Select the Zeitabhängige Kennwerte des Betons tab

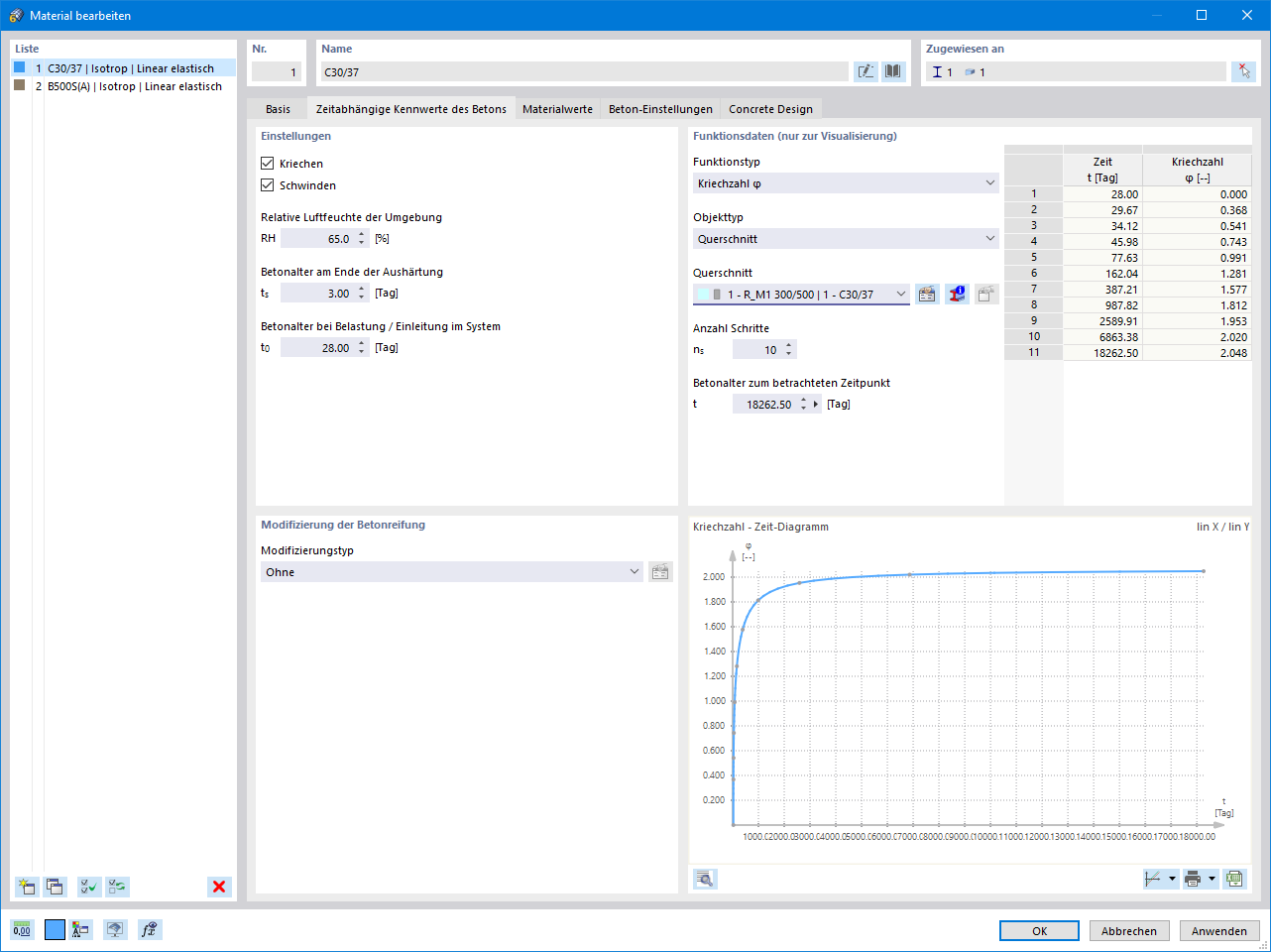tap(411, 109)
